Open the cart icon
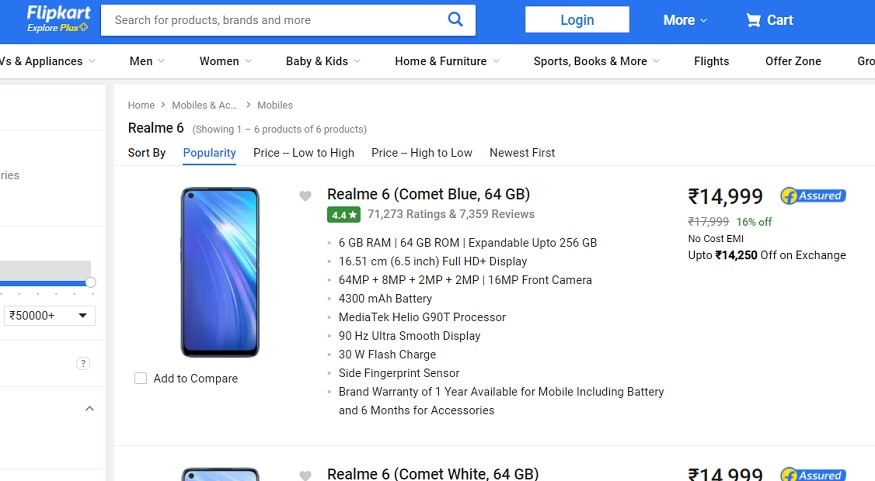The width and height of the screenshot is (875, 481). click(753, 20)
